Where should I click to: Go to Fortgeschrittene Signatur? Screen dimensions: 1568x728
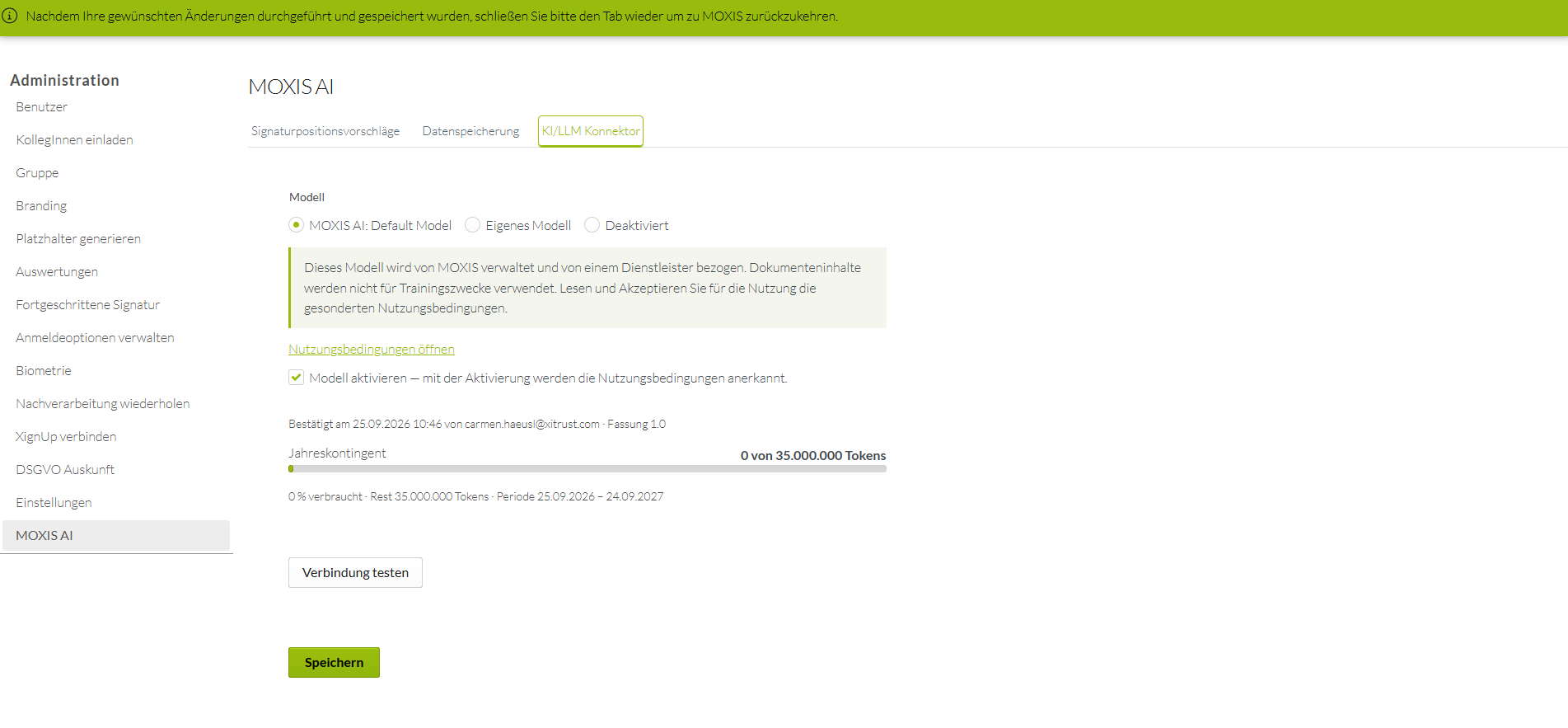click(x=88, y=304)
